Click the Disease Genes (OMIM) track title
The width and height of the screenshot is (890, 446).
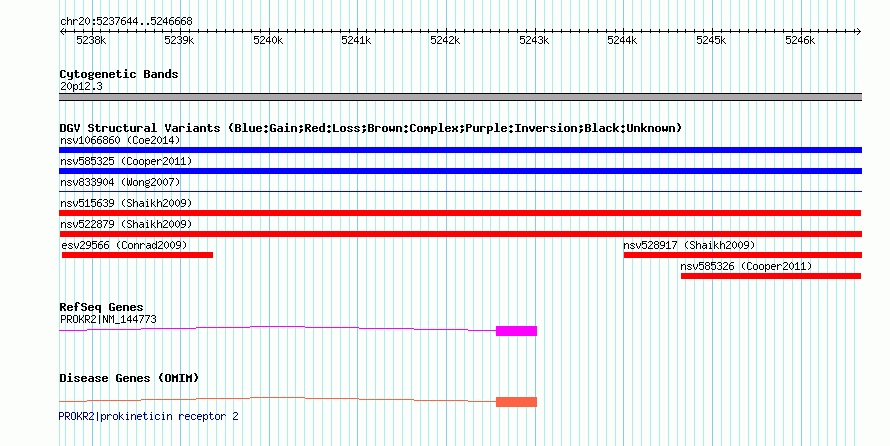tap(129, 378)
